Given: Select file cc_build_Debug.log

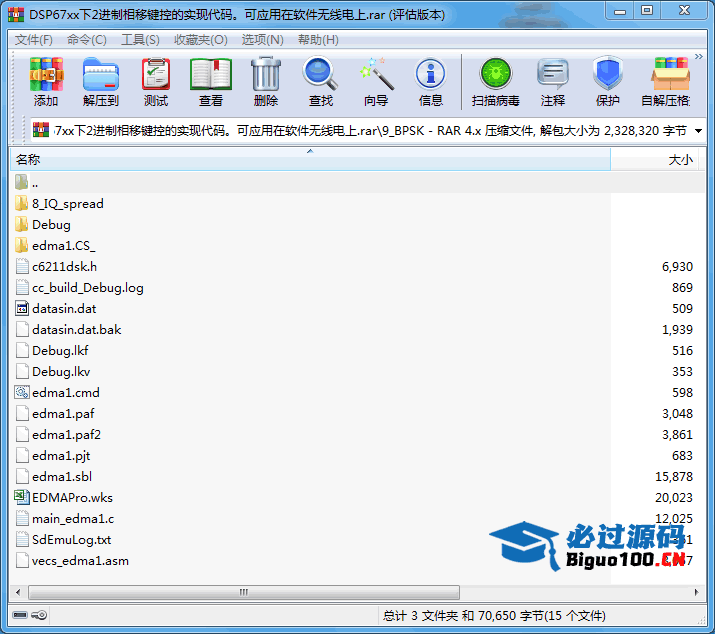Looking at the screenshot, I should pyautogui.click(x=79, y=287).
